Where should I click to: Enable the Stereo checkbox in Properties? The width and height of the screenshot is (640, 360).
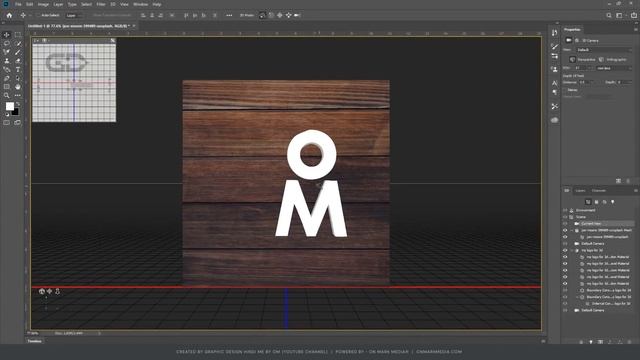[565, 90]
